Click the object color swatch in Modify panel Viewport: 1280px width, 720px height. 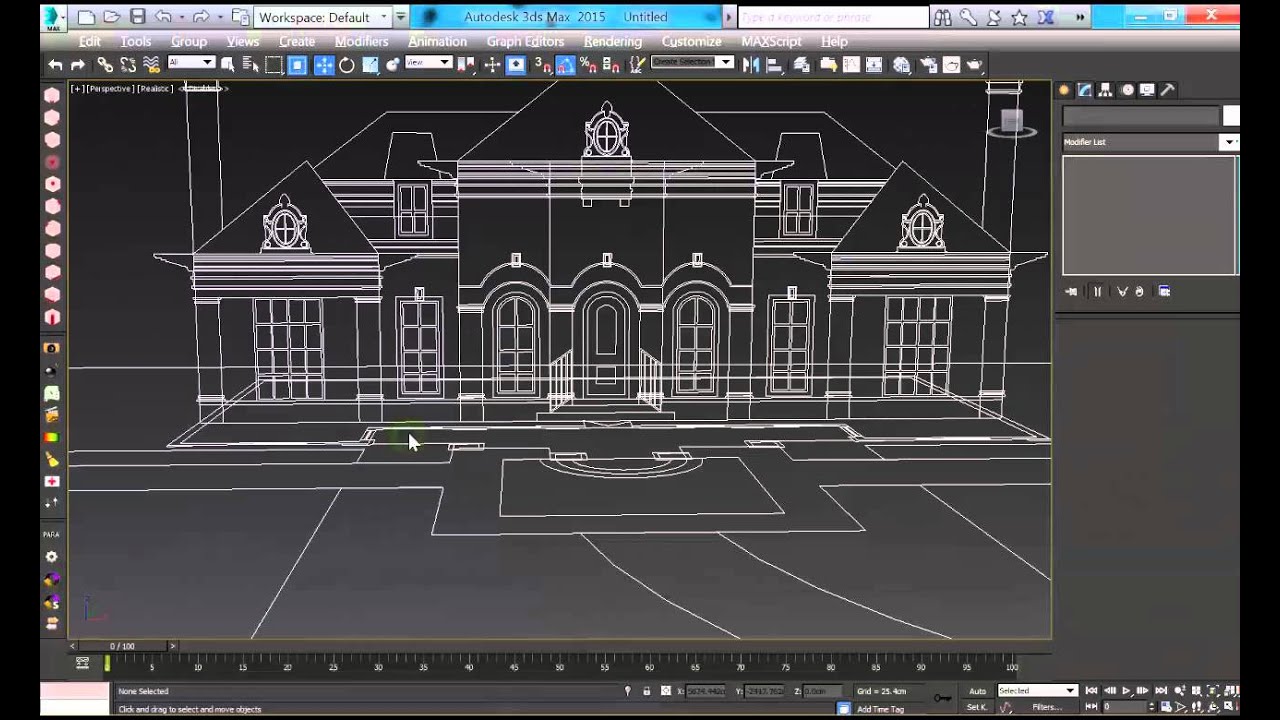tap(1231, 116)
